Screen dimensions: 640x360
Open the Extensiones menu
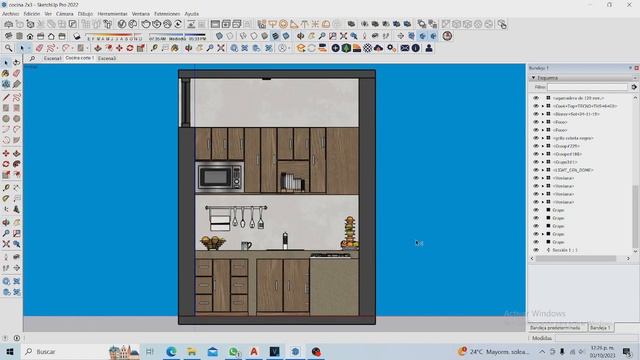tap(167, 13)
